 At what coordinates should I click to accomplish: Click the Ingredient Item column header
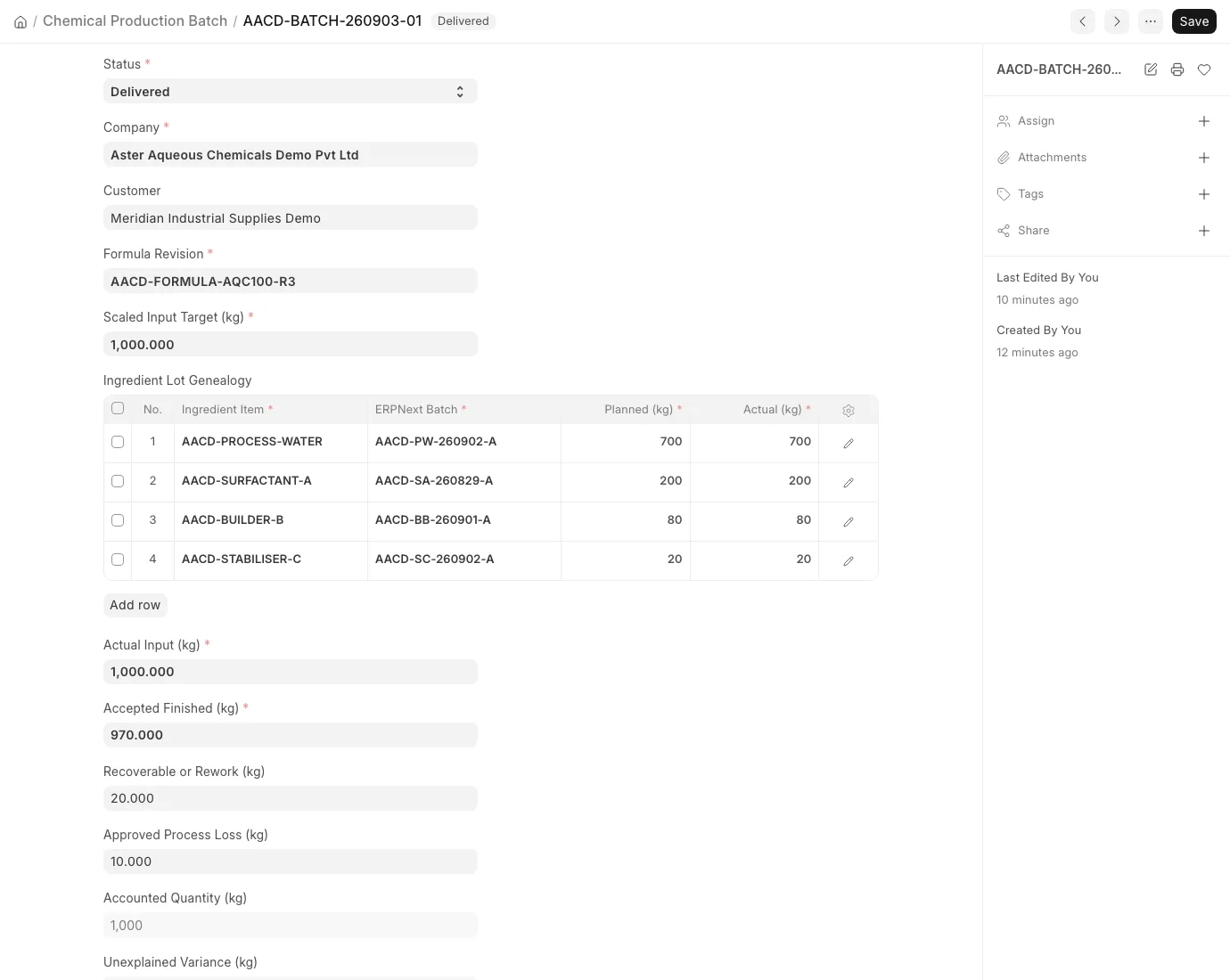click(271, 410)
